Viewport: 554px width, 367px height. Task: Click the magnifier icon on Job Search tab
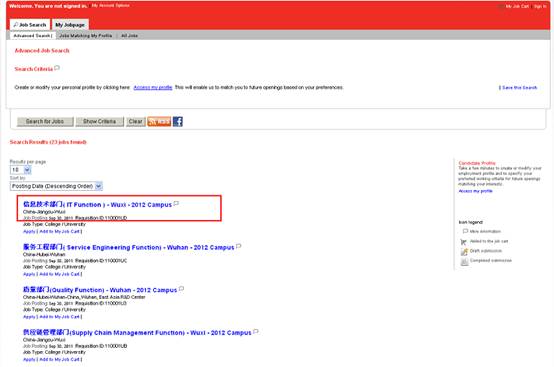click(16, 24)
